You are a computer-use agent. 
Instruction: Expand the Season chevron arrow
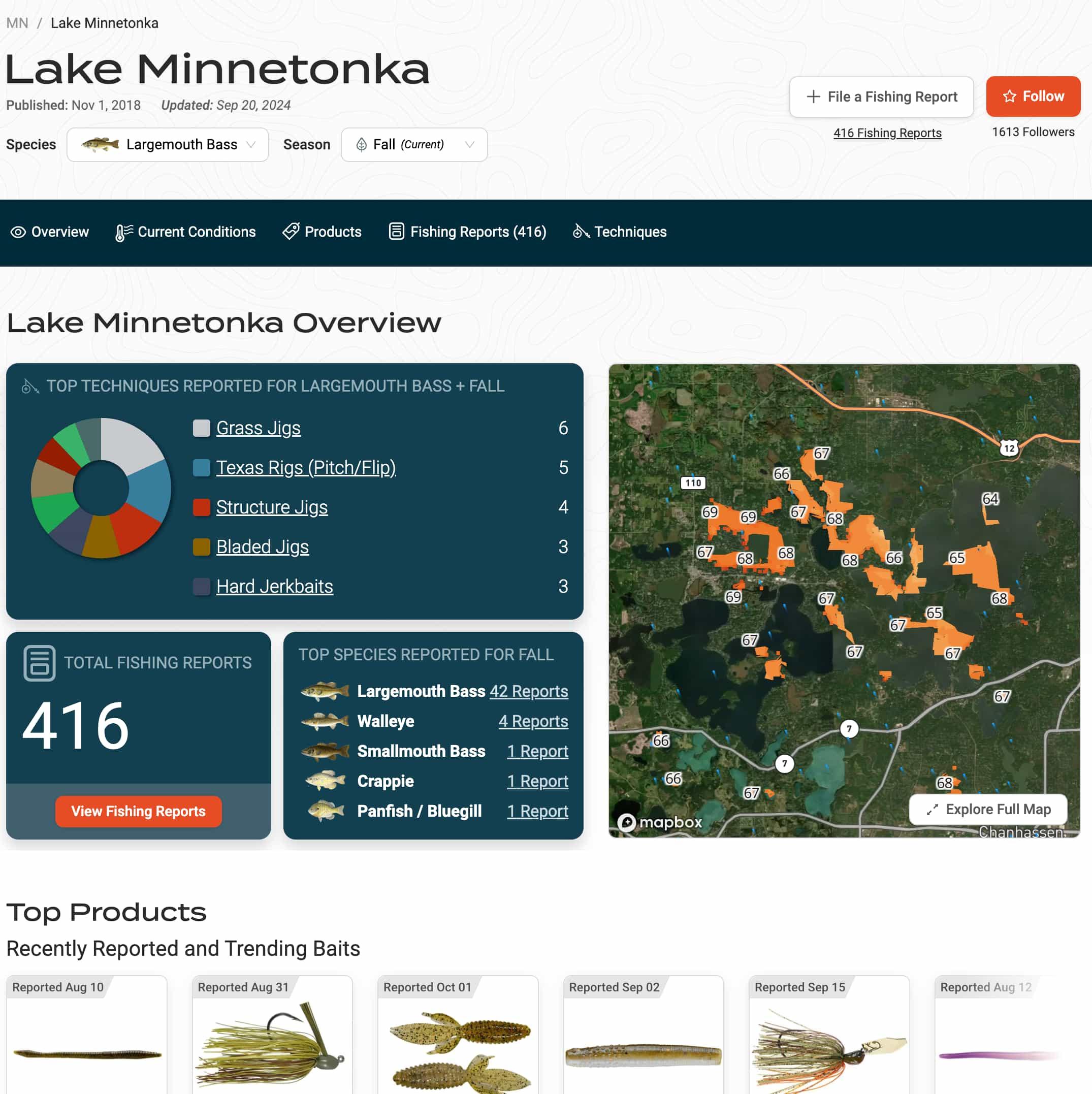(469, 144)
